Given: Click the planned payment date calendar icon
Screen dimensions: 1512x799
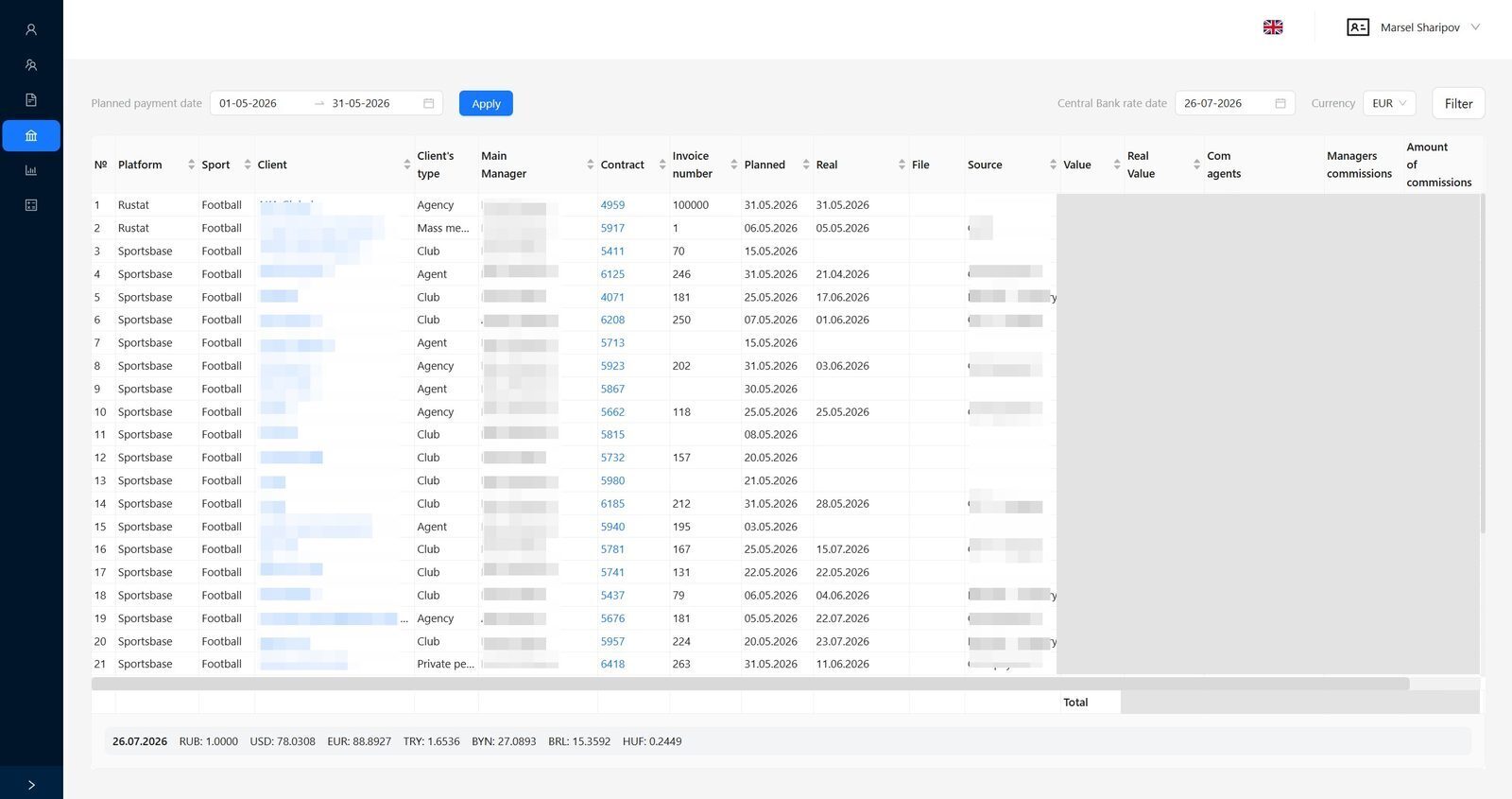Looking at the screenshot, I should click(x=429, y=103).
